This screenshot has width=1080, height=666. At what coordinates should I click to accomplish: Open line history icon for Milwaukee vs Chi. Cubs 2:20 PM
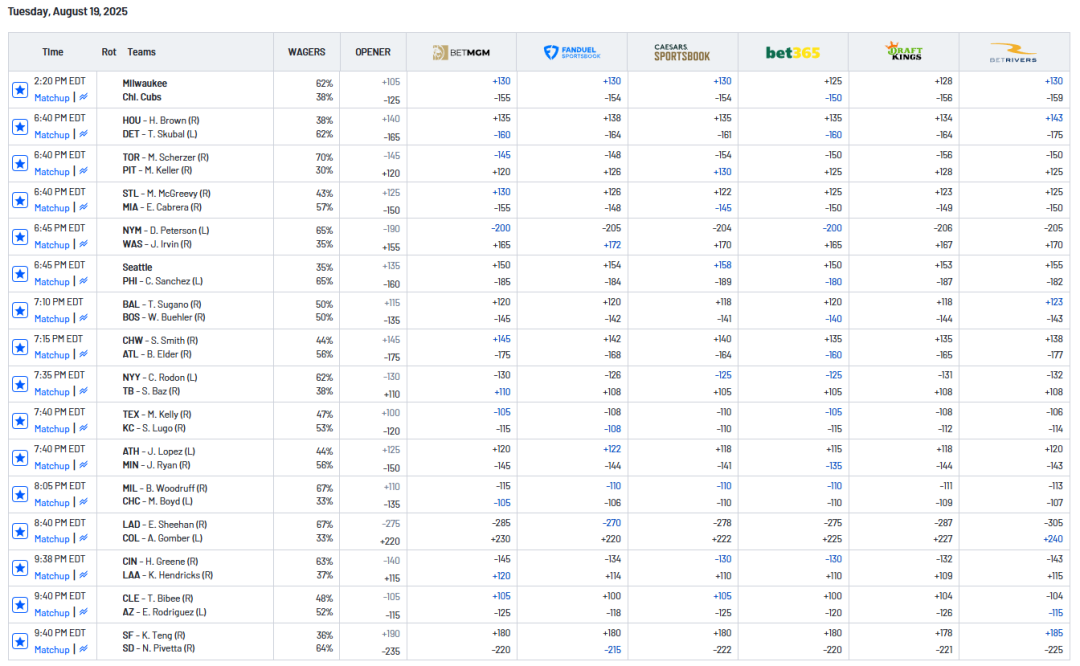point(83,97)
